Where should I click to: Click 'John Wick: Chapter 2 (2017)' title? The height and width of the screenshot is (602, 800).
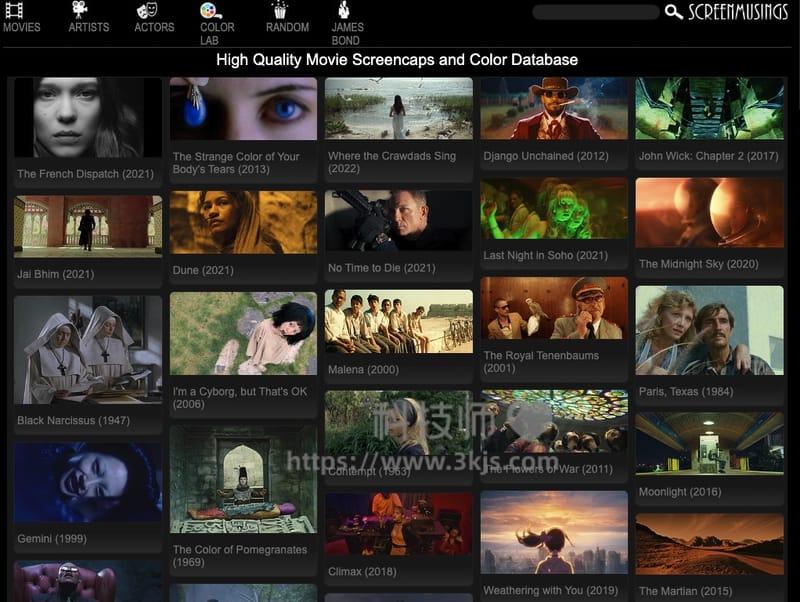point(709,156)
